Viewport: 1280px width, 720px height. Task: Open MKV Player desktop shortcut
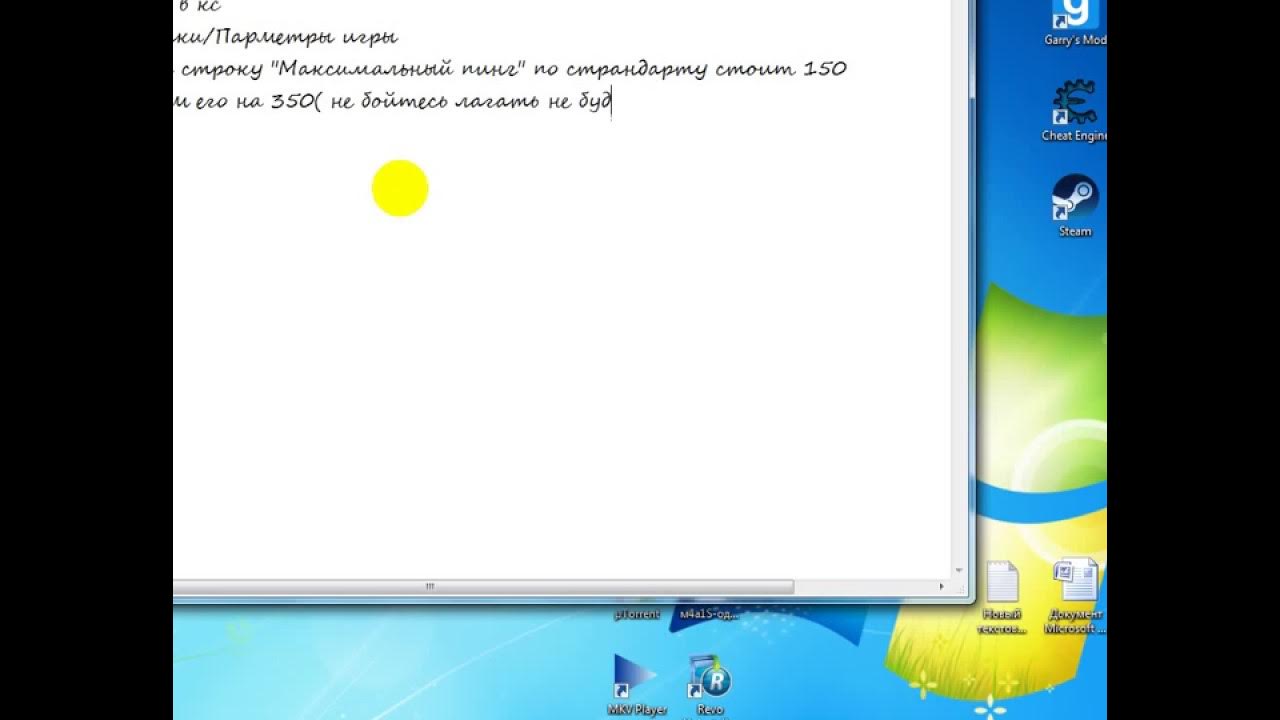tap(637, 686)
